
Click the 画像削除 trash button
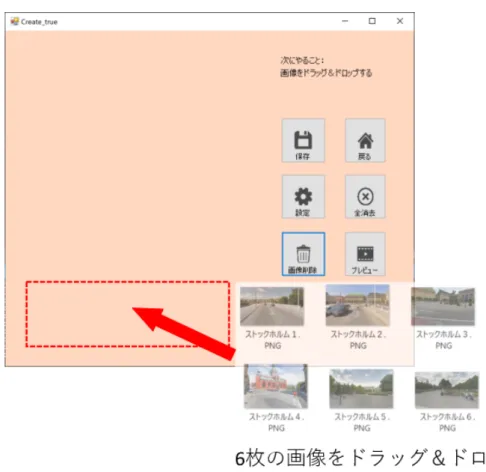click(303, 254)
